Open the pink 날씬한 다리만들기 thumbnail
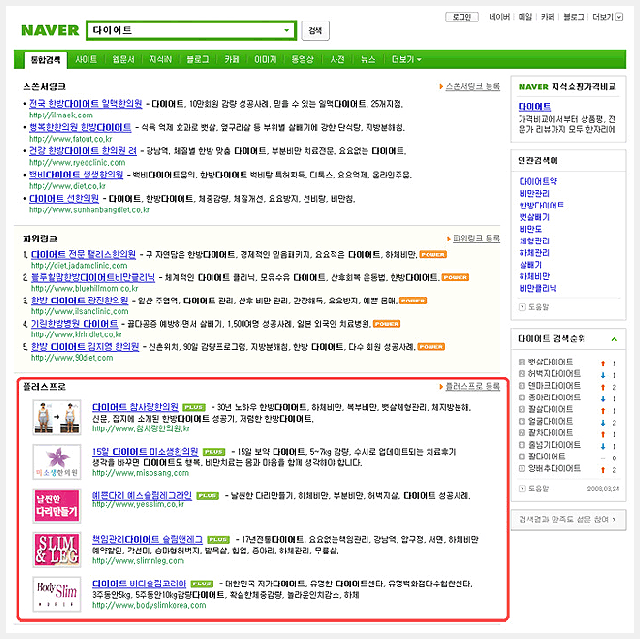640x639 pixels. pos(57,506)
